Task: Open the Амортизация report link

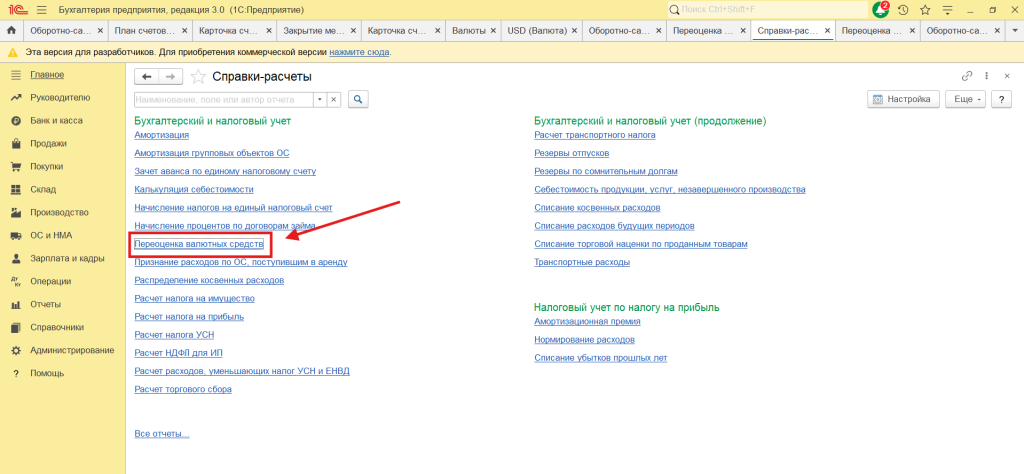Action: [161, 134]
